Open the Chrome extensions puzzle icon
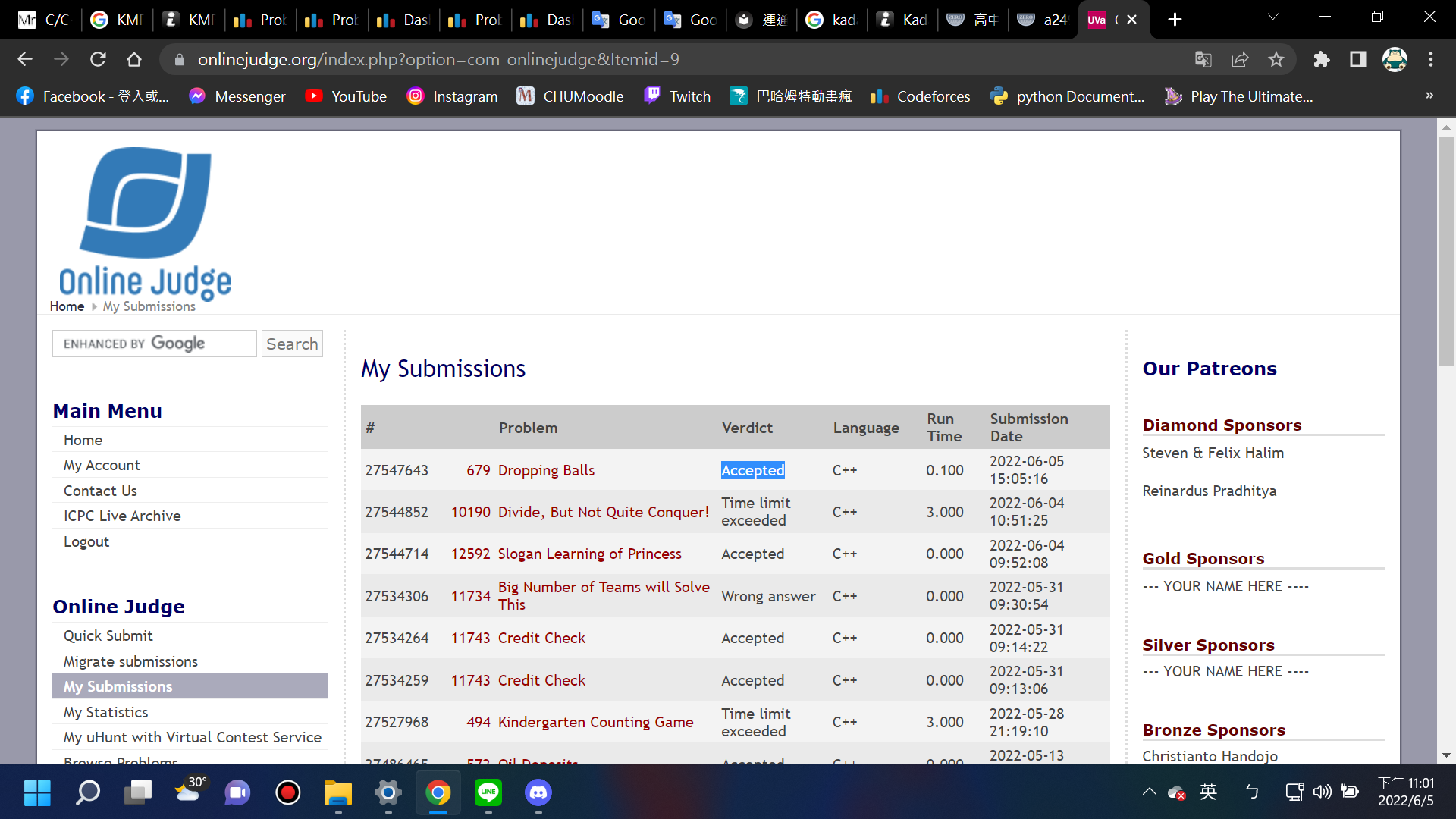Viewport: 1456px width, 819px height. click(1322, 59)
